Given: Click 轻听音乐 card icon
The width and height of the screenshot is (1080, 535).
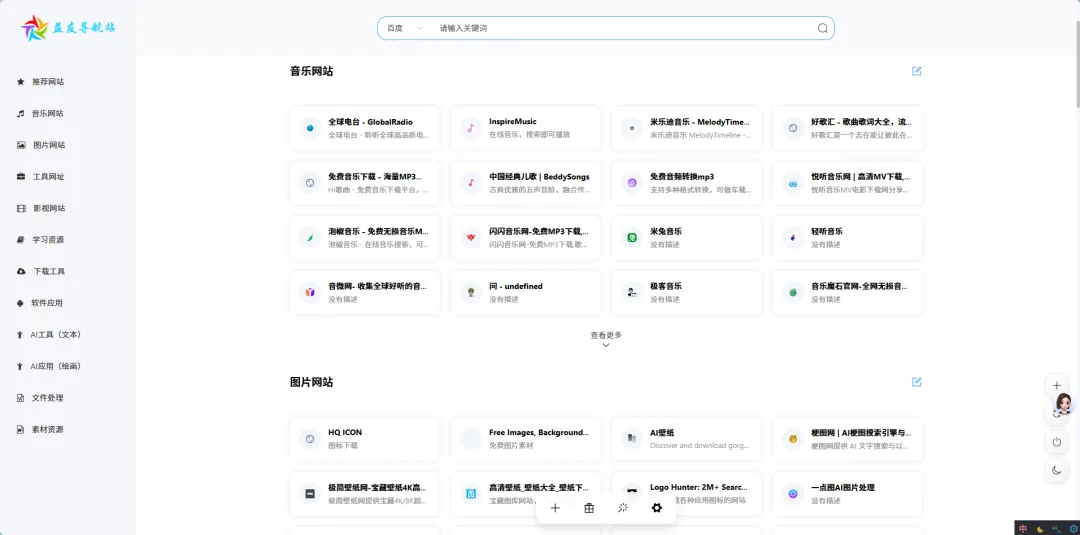Looking at the screenshot, I should pyautogui.click(x=793, y=238).
